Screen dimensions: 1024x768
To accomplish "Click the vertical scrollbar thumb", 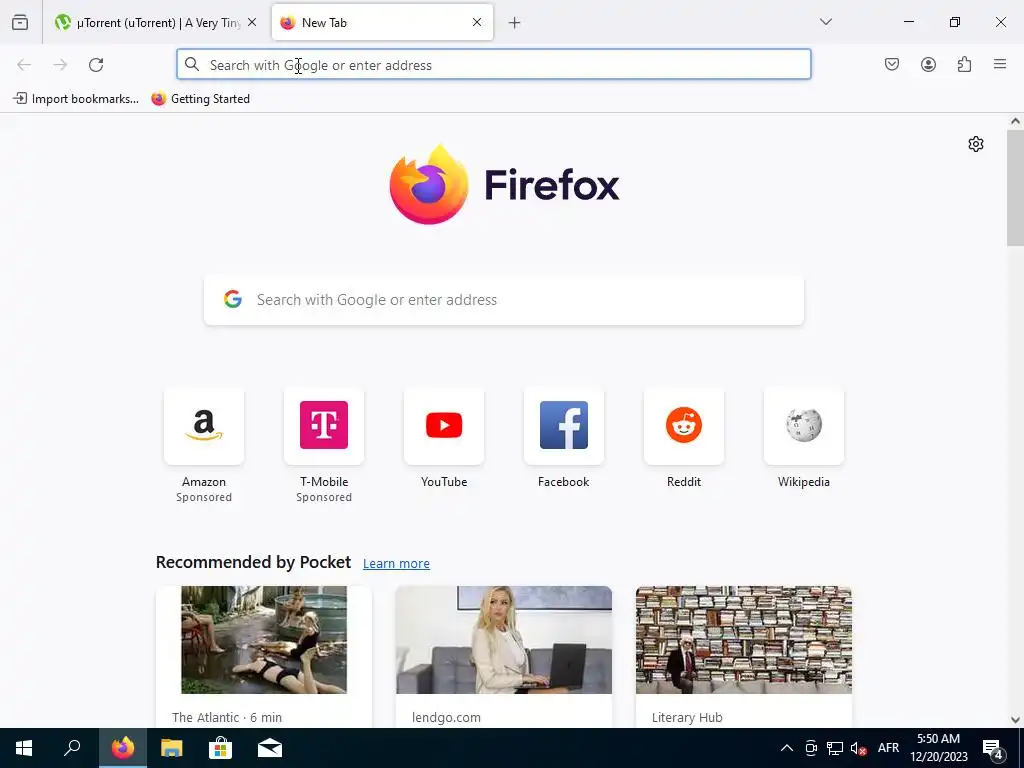I will (1015, 187).
